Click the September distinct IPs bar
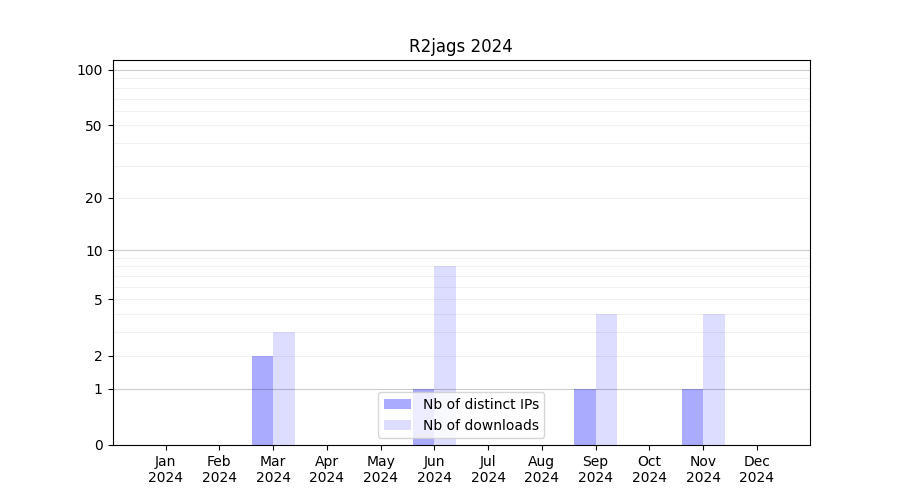Screen dimensions: 900x500 pyautogui.click(x=585, y=416)
